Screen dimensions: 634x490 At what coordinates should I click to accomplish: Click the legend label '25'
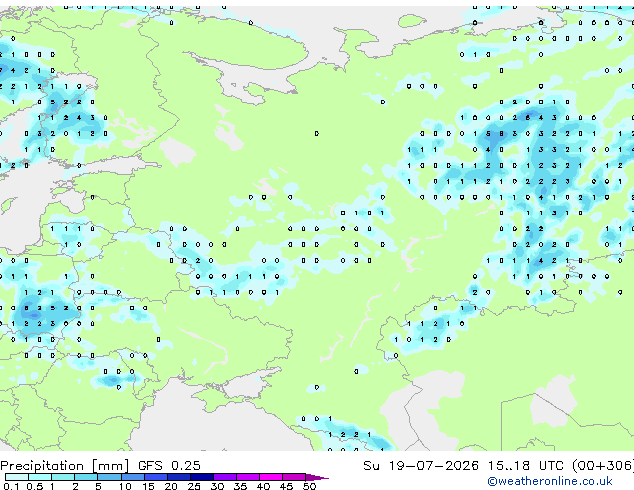(x=194, y=486)
